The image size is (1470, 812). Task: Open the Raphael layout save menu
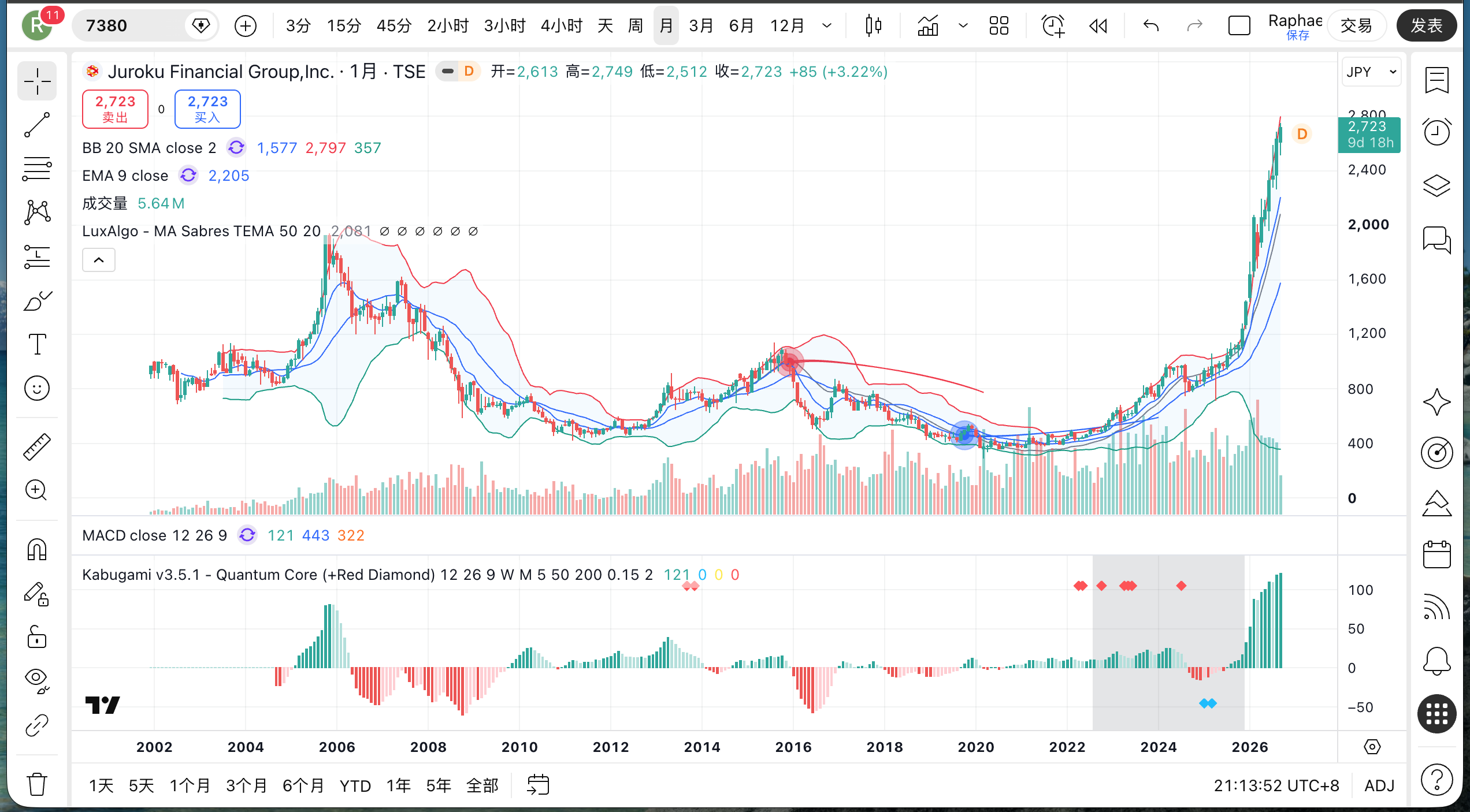(1295, 25)
